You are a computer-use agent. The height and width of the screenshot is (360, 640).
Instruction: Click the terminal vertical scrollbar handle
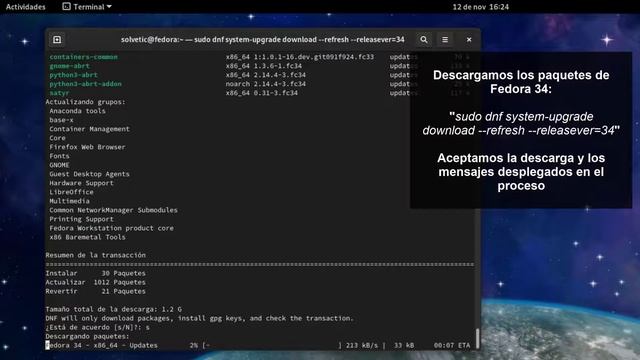pos(477,338)
